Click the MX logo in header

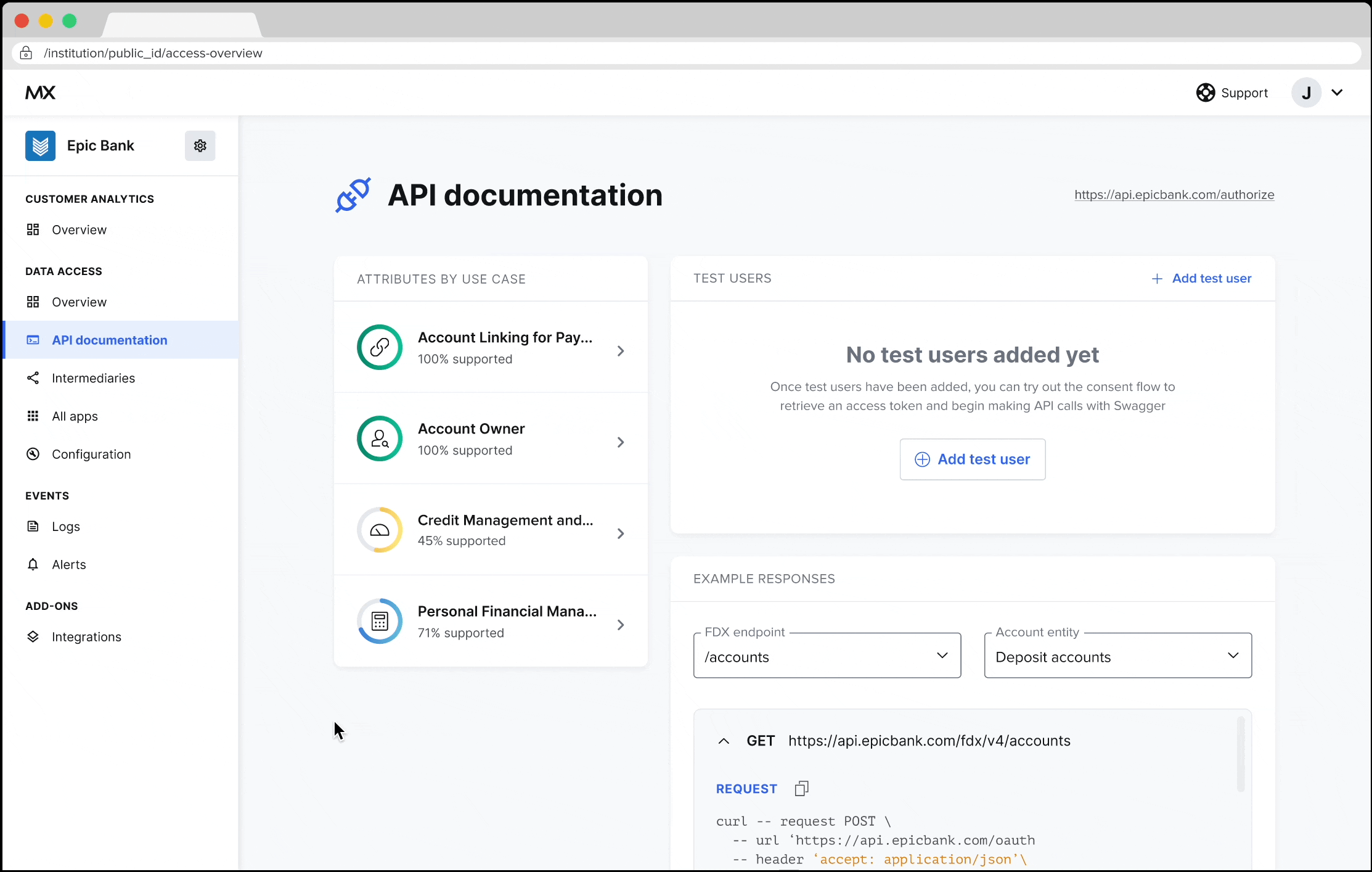[x=41, y=93]
